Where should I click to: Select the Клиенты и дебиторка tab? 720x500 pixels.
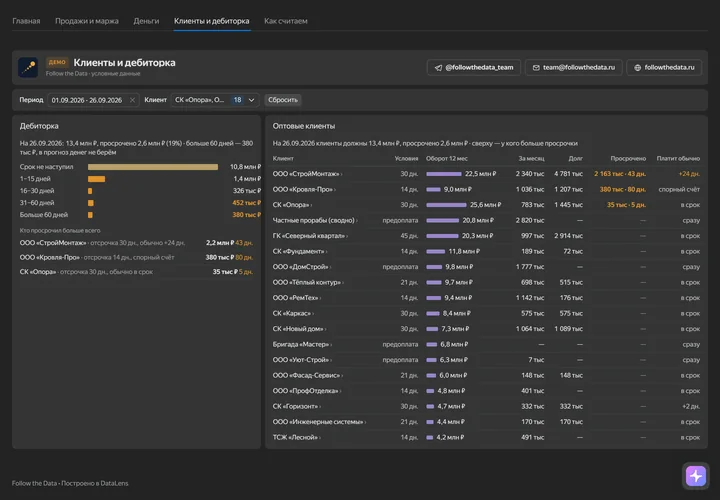coord(212,21)
